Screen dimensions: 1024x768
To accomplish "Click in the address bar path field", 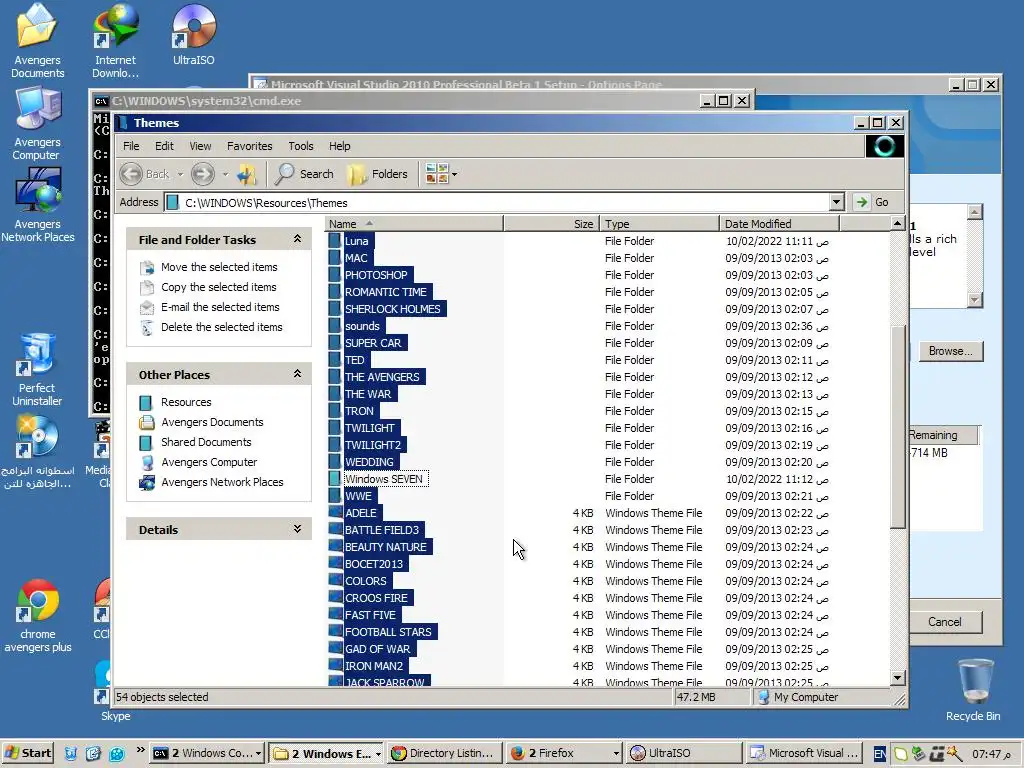I will point(496,202).
